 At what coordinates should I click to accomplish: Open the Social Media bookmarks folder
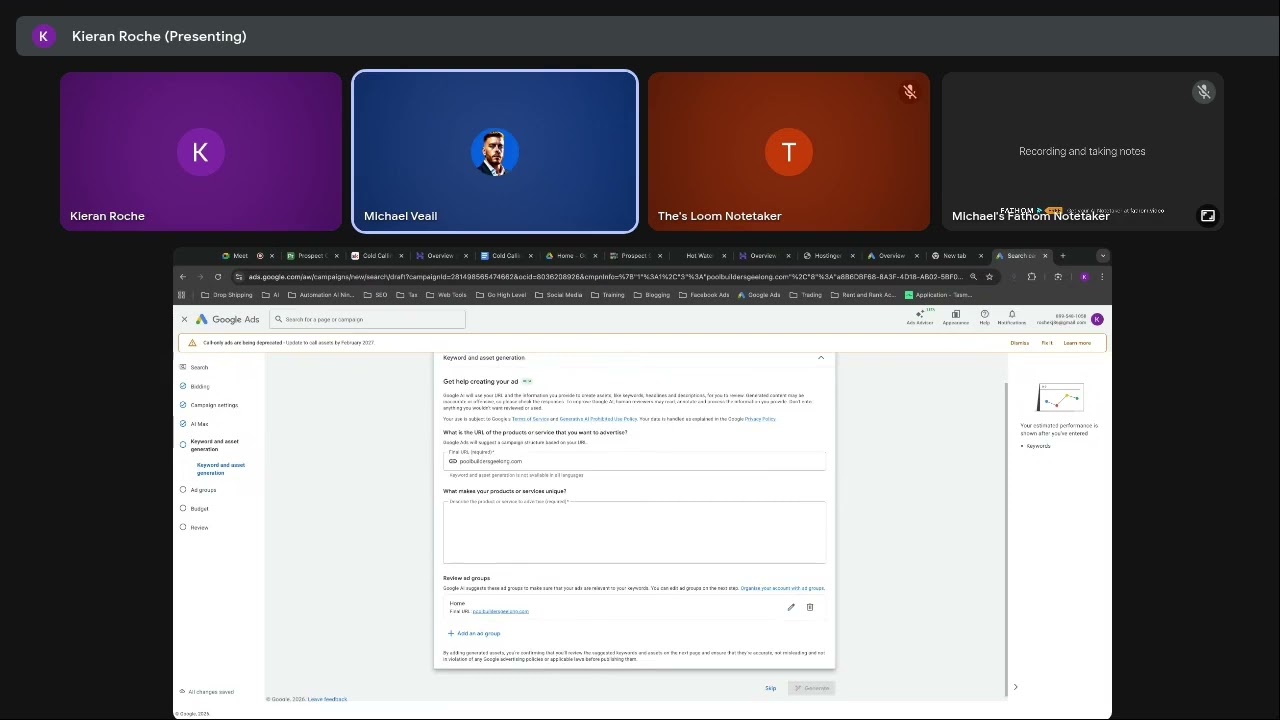click(x=559, y=295)
